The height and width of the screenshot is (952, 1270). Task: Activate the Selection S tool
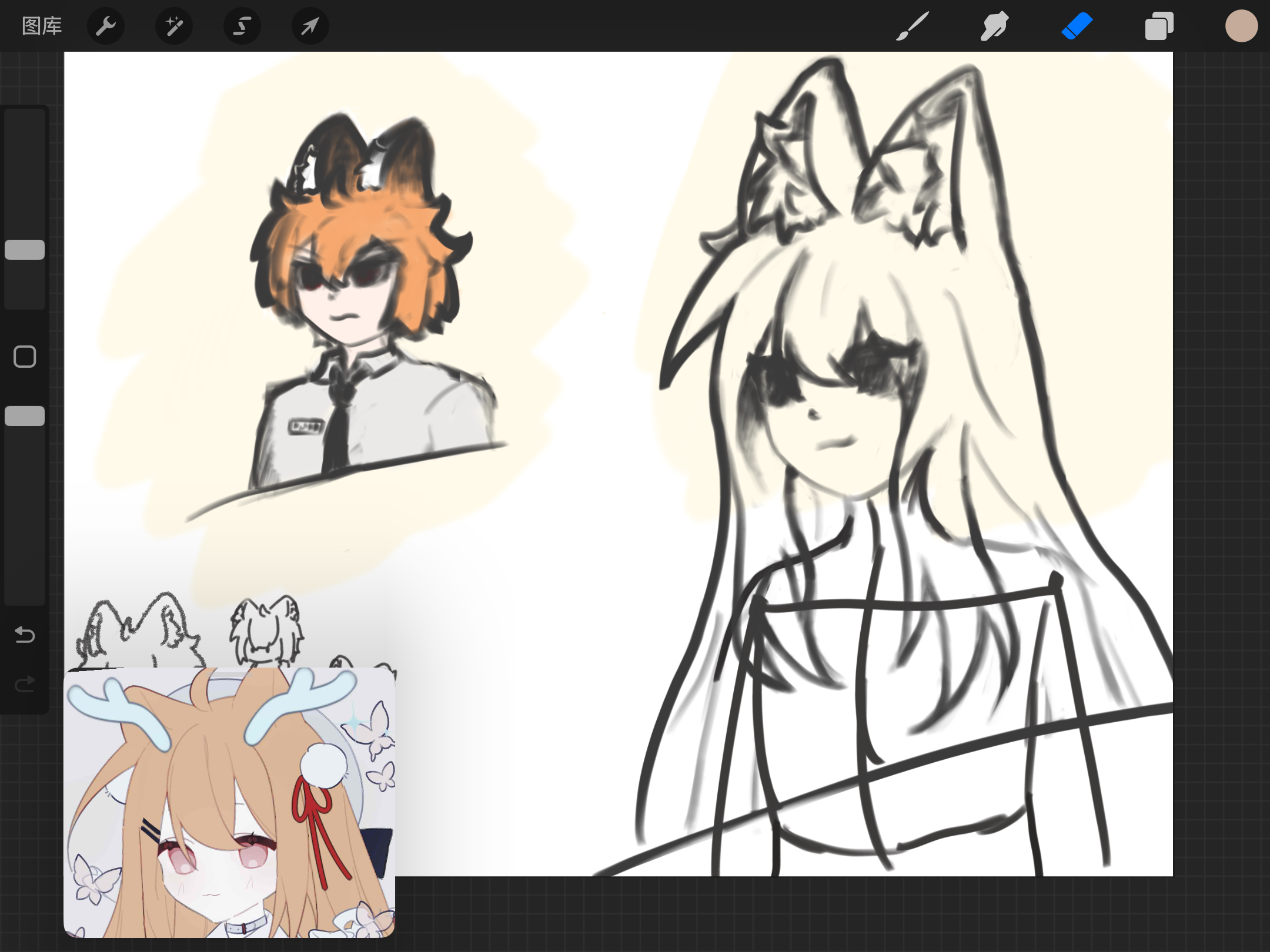(242, 26)
